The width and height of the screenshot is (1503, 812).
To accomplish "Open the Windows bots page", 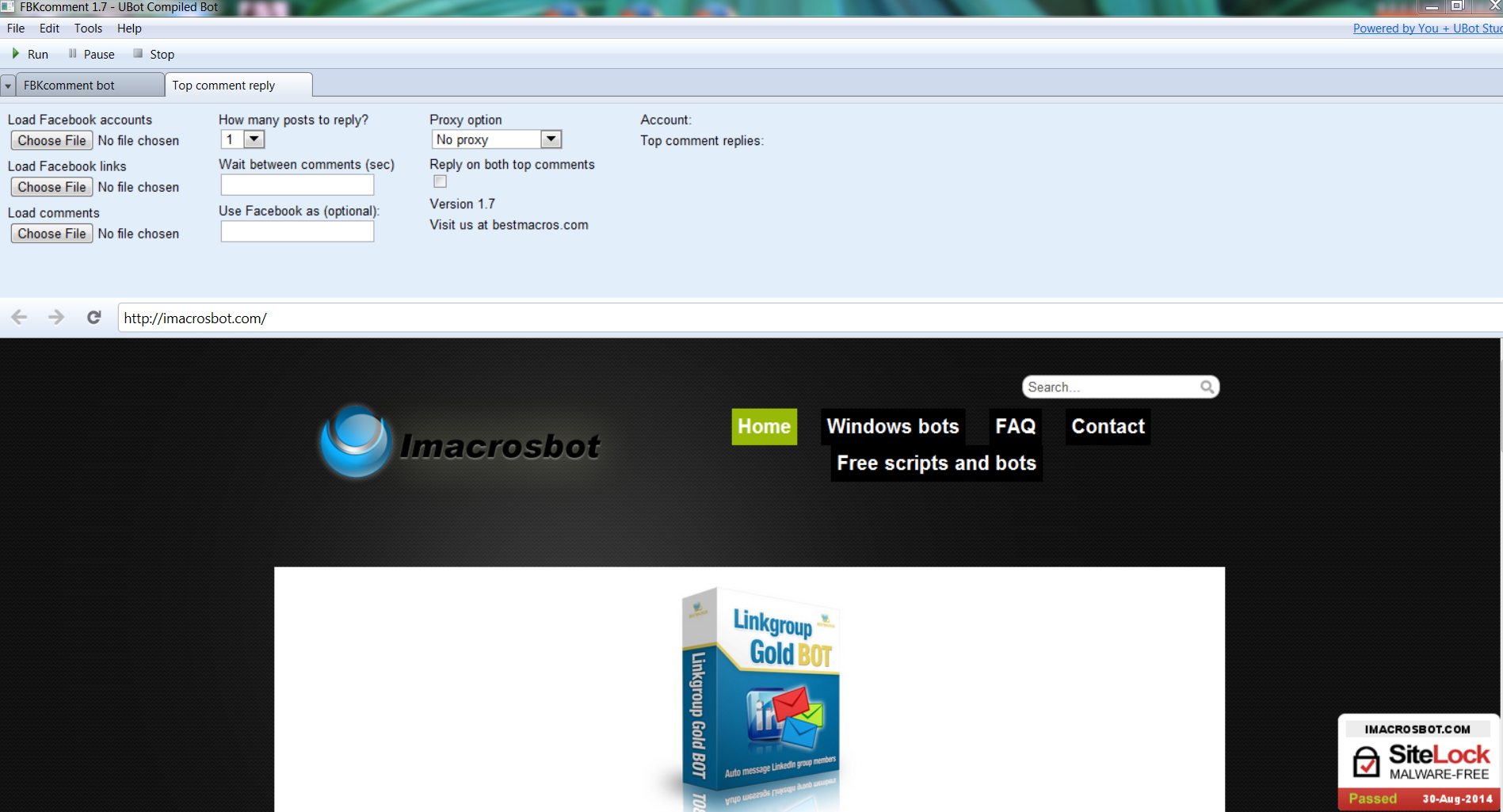I will pos(893,426).
